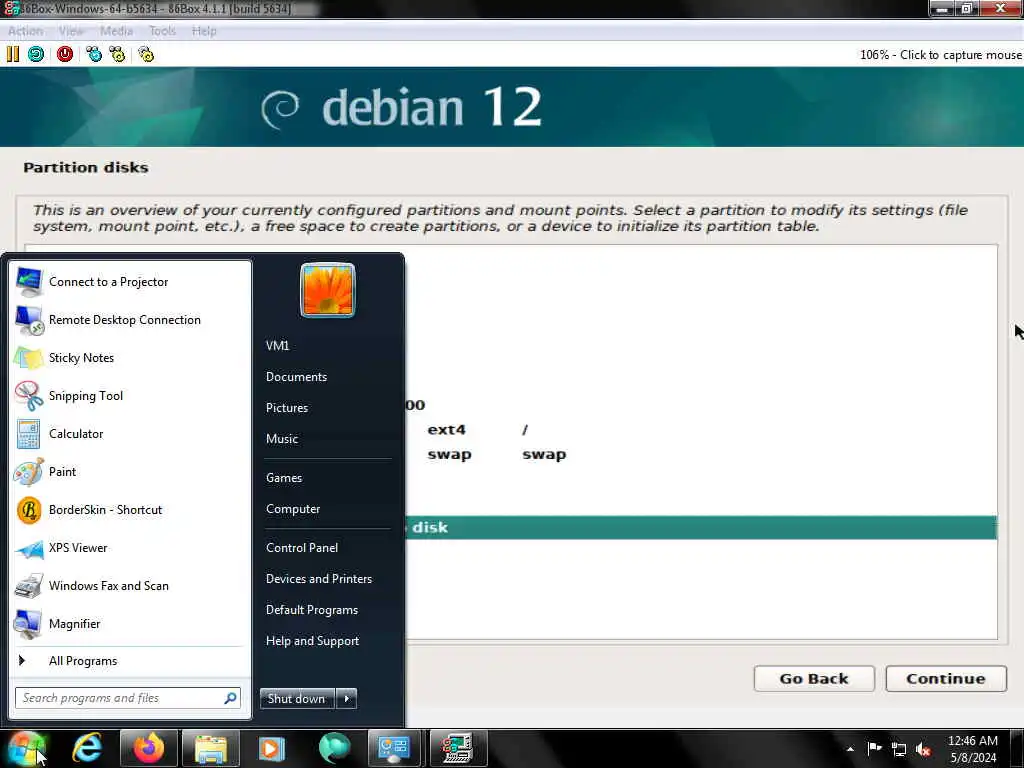Click the muted volume tray icon
Viewport: 1024px width, 768px height.
click(923, 750)
